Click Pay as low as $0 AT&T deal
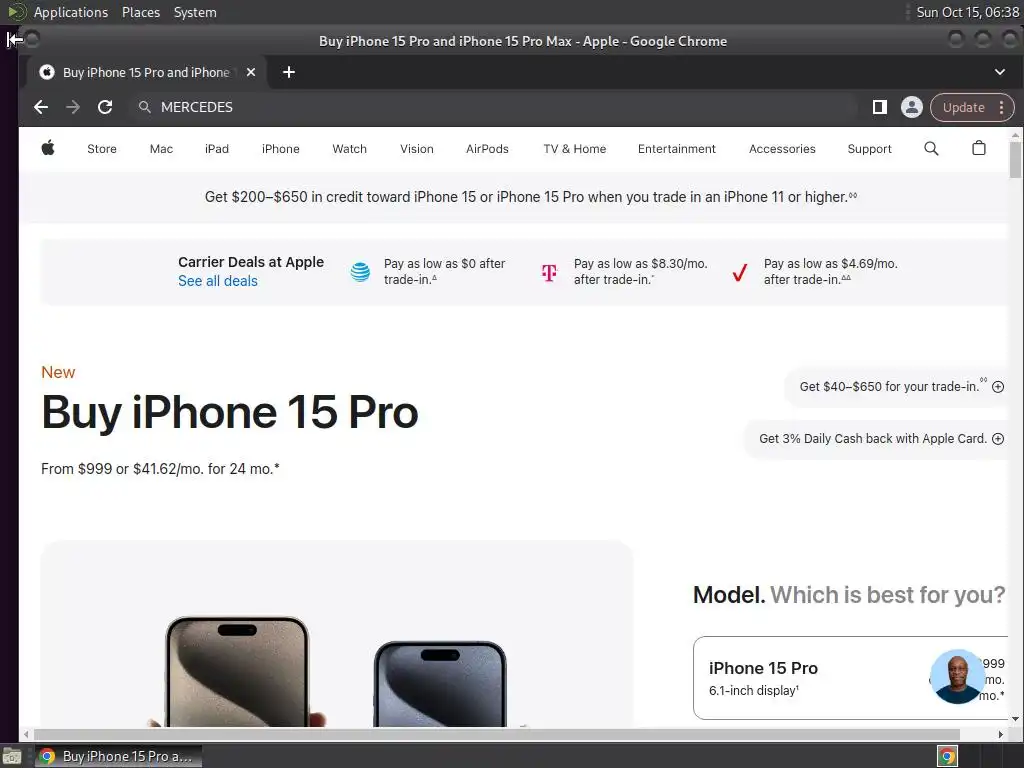Image resolution: width=1024 pixels, height=768 pixels. pos(445,272)
